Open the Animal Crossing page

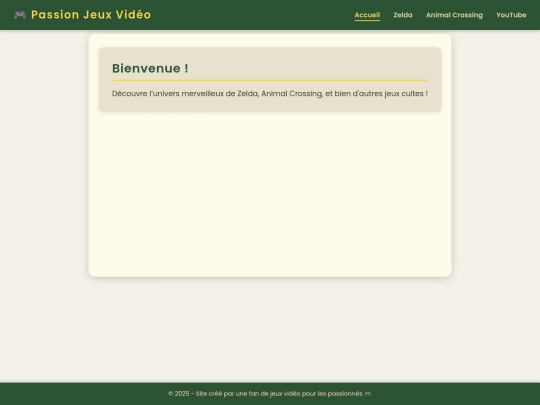coord(454,15)
